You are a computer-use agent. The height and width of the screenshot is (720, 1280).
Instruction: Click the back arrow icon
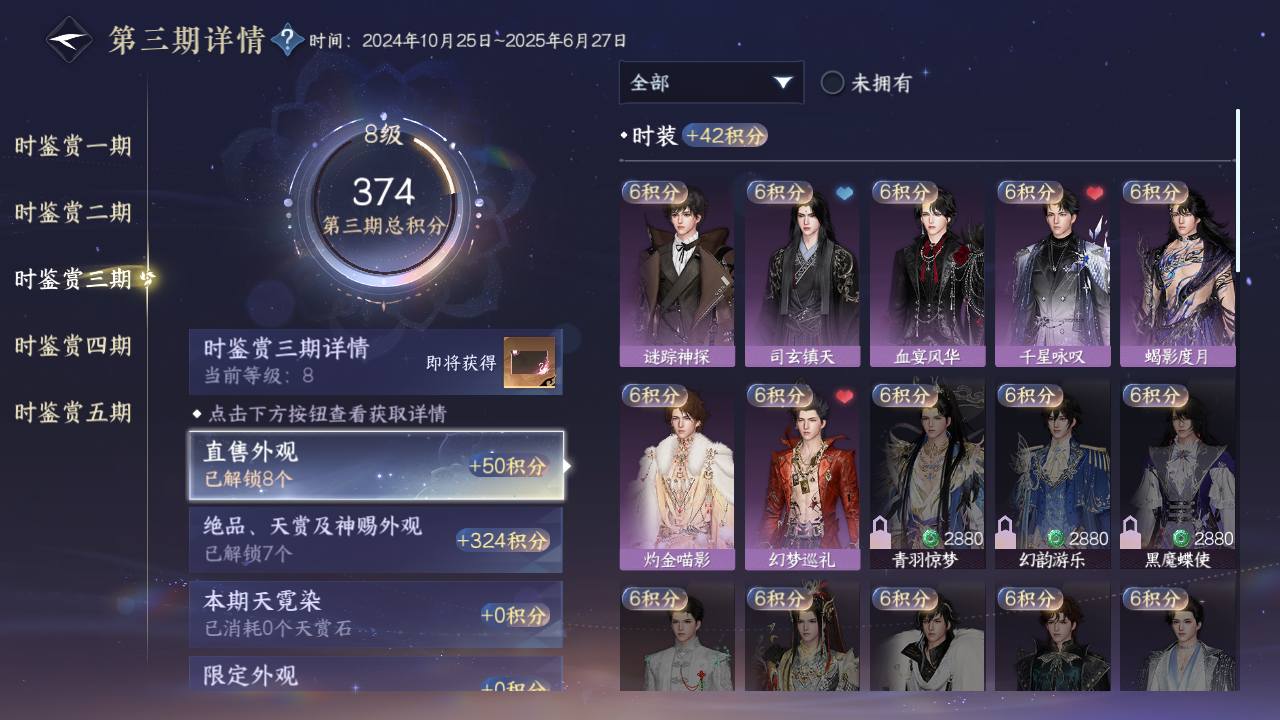click(70, 40)
